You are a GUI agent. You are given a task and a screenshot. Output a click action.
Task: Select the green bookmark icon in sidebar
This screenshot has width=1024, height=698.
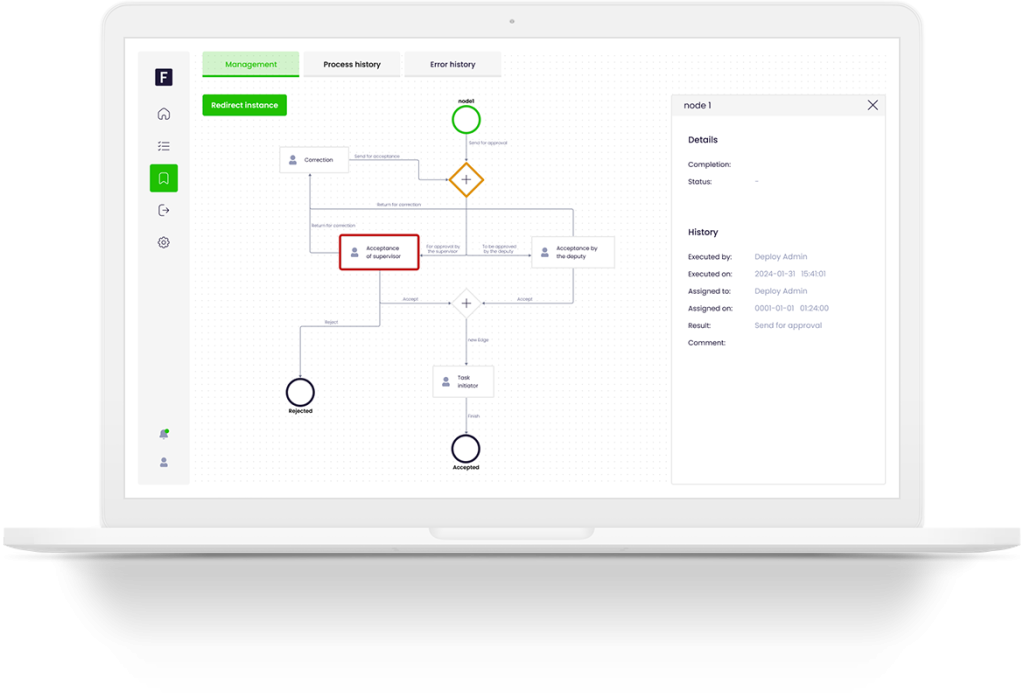[x=164, y=178]
